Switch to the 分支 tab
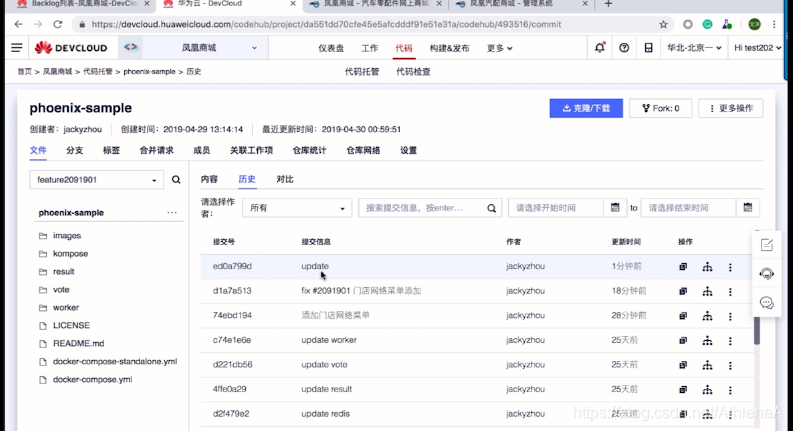The image size is (793, 431). tap(74, 150)
